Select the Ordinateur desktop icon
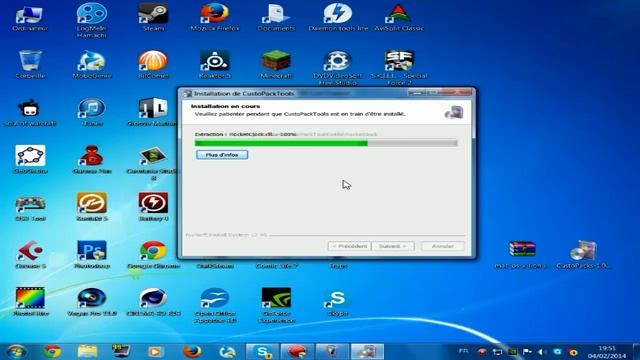The width and height of the screenshot is (640, 360). [x=30, y=17]
